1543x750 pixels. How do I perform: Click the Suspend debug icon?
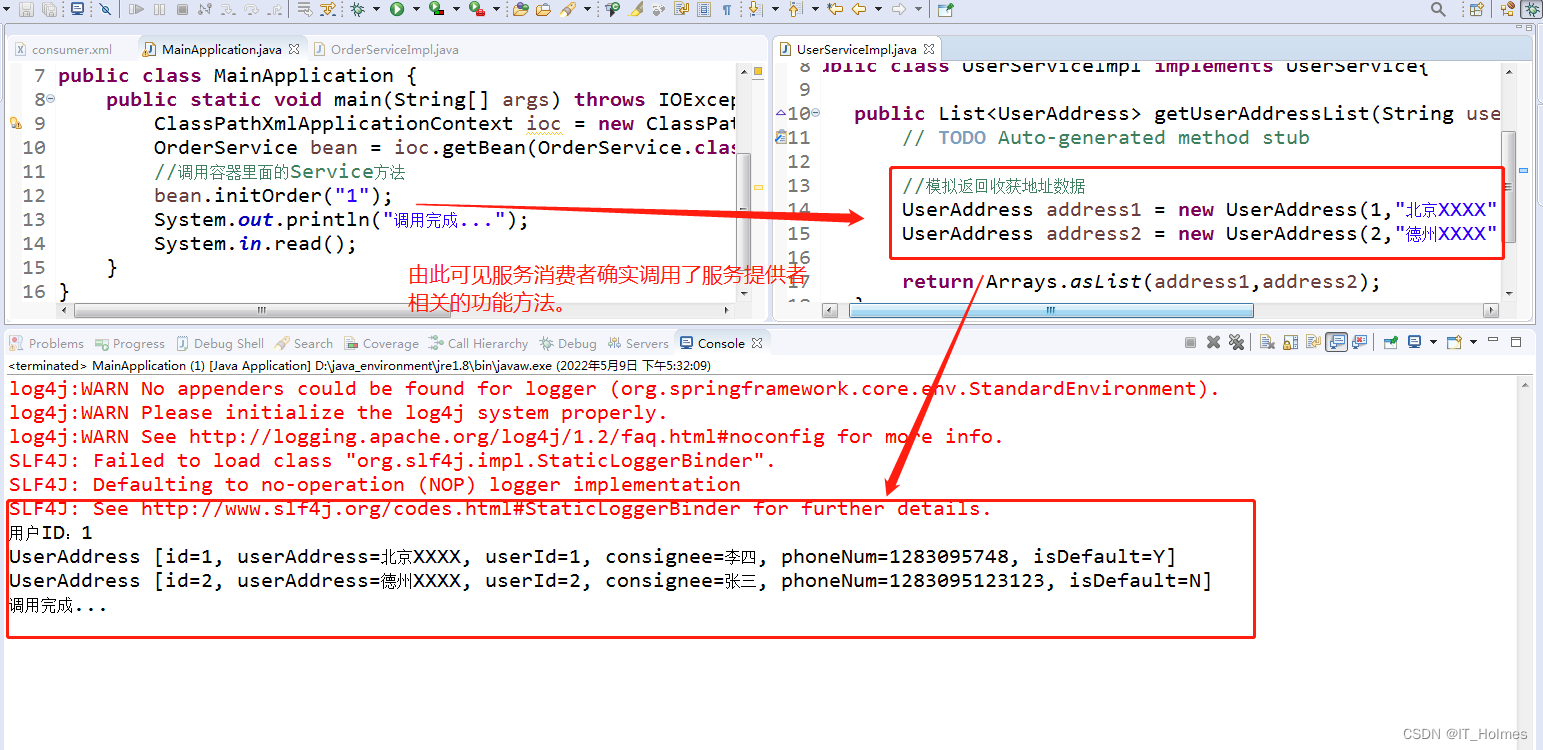tap(159, 10)
